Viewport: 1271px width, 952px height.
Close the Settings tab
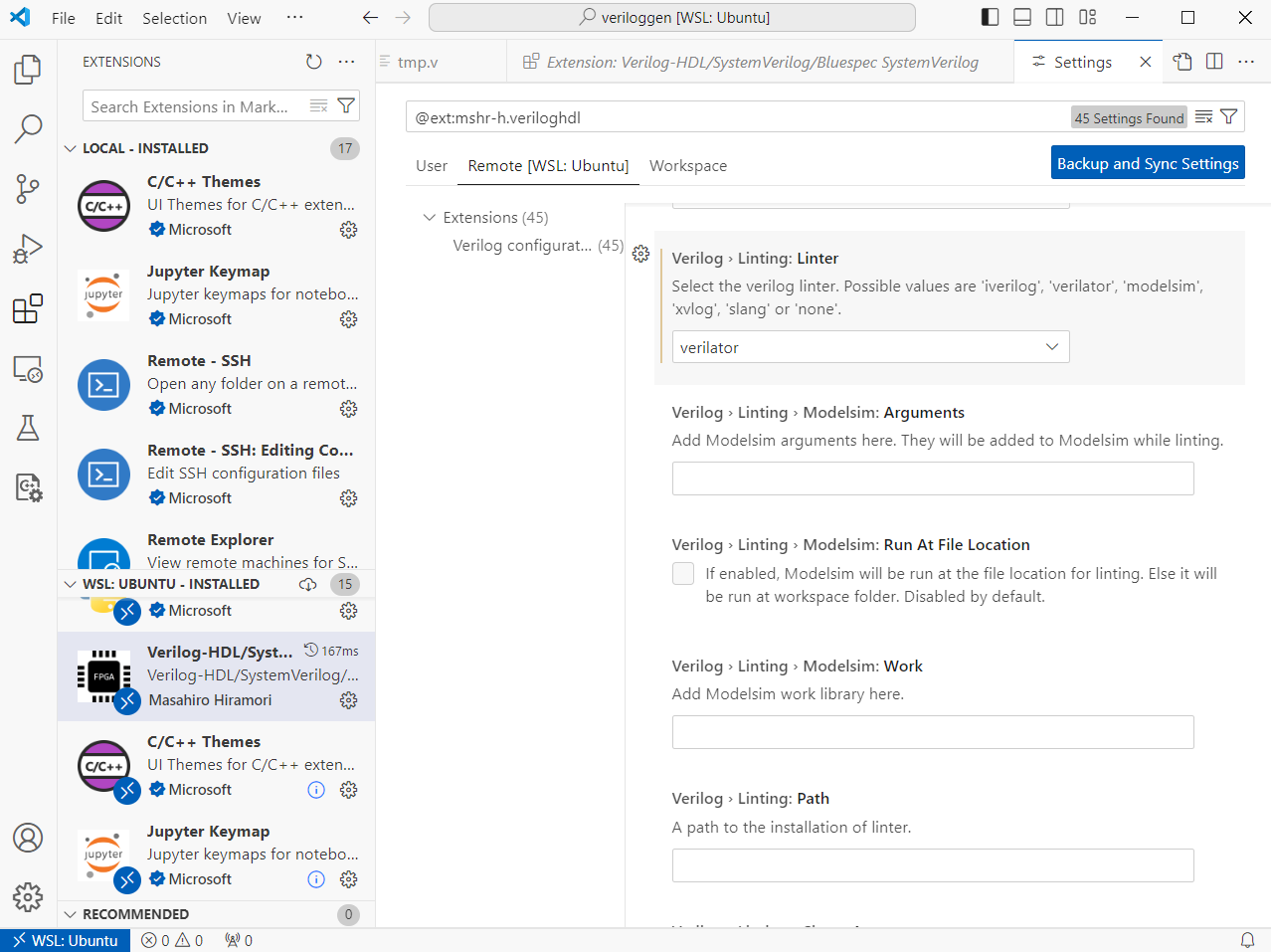[1146, 62]
